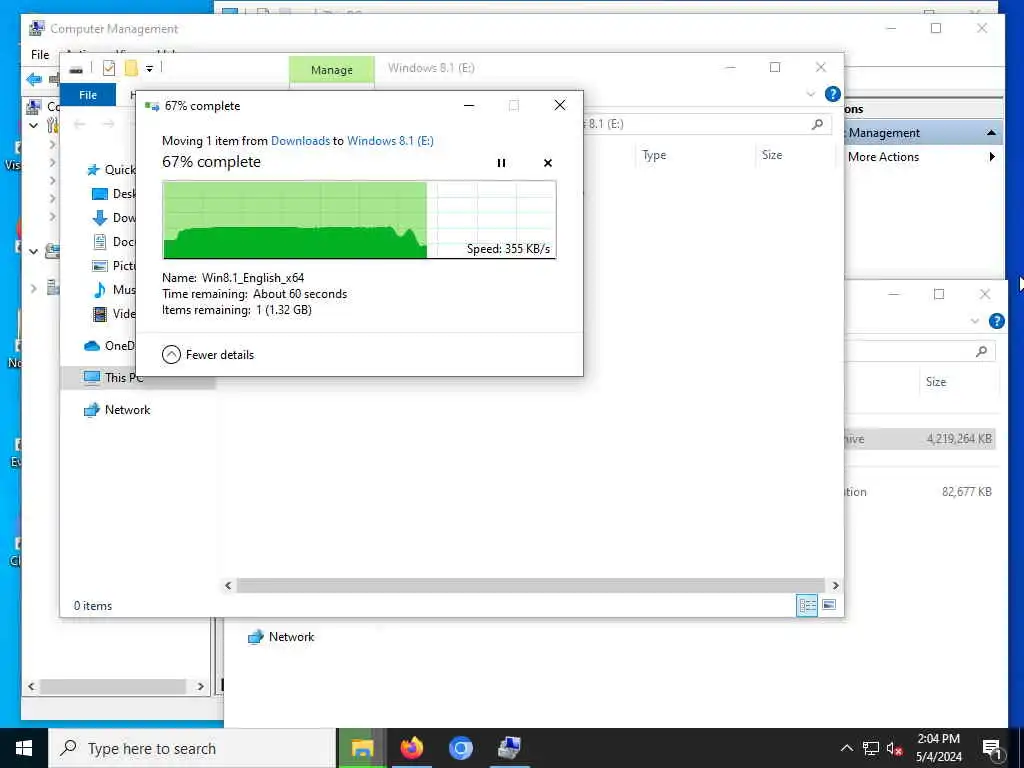Sort by the Type column header

click(654, 155)
